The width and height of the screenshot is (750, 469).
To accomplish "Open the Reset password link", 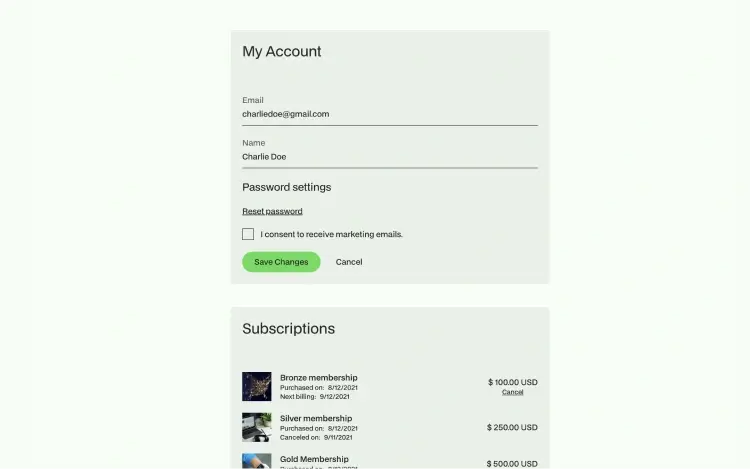I will [x=272, y=211].
